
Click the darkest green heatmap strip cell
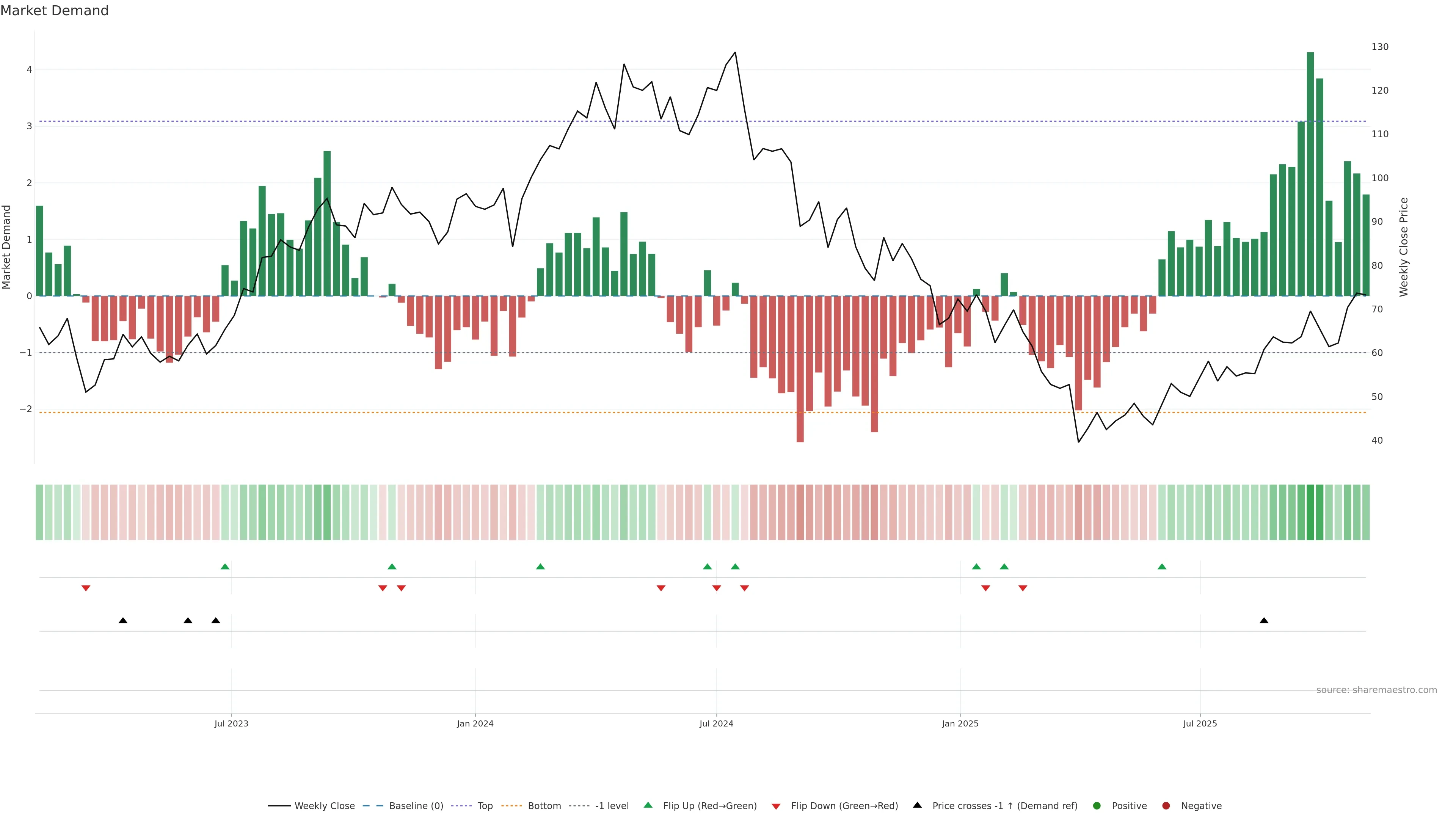coord(1310,512)
